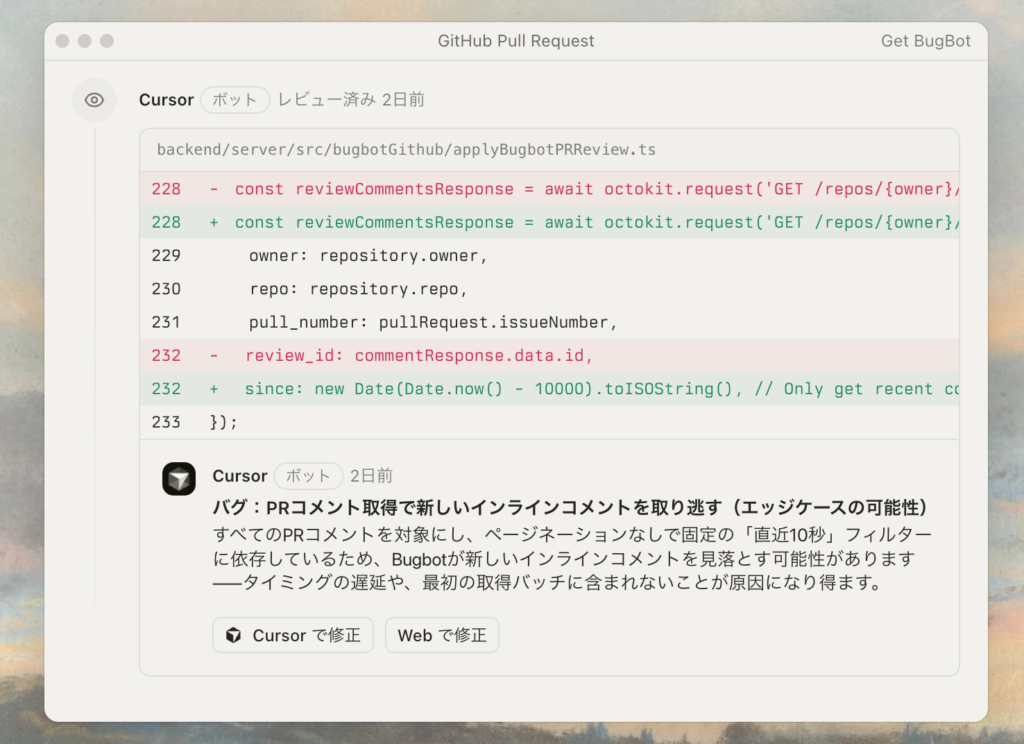This screenshot has width=1024, height=744.
Task: Click the 'ボット' badge in comment
Action: point(308,476)
